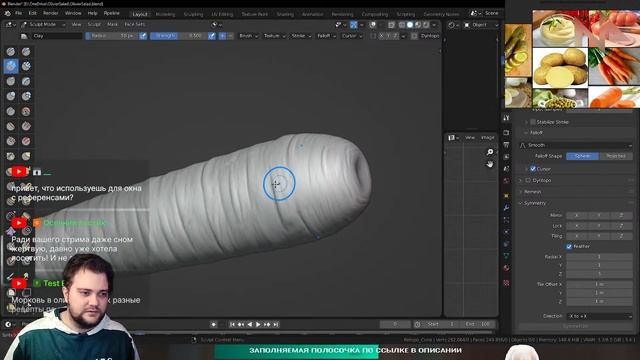Open the Brush settings dropdown
The image size is (640, 360).
(x=248, y=36)
